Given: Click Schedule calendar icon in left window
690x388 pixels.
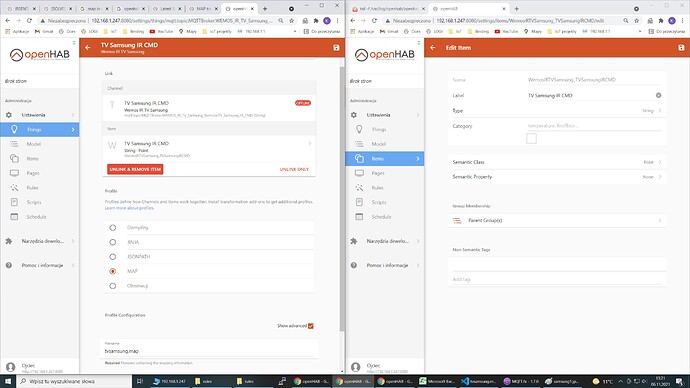Looking at the screenshot, I should tap(15, 216).
